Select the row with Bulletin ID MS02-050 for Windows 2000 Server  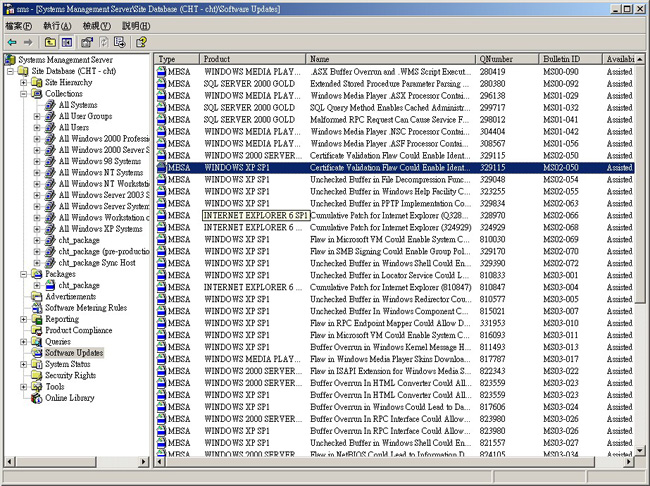click(x=395, y=156)
